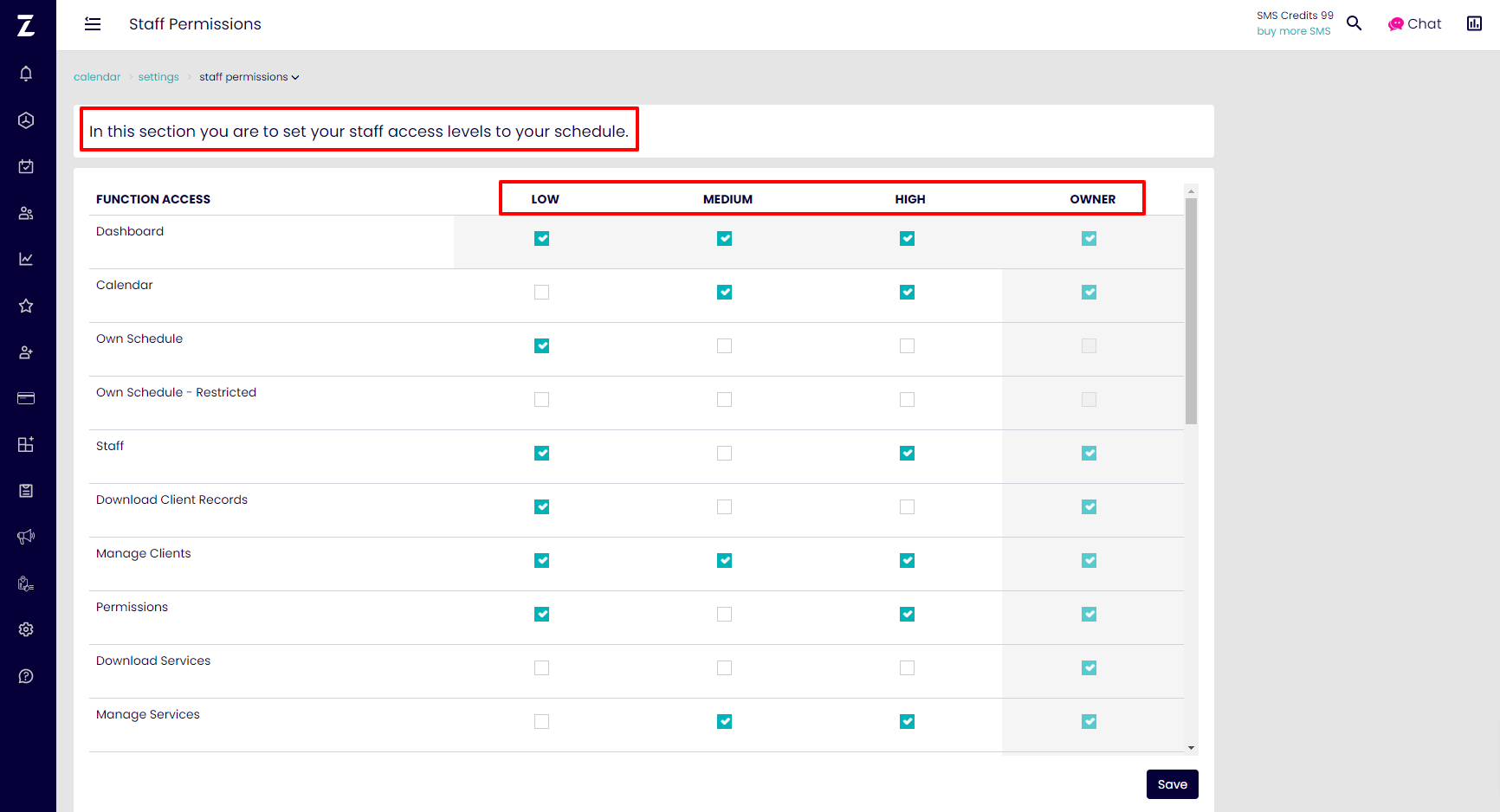Open the clients people icon
1500x812 pixels.
coord(26,213)
